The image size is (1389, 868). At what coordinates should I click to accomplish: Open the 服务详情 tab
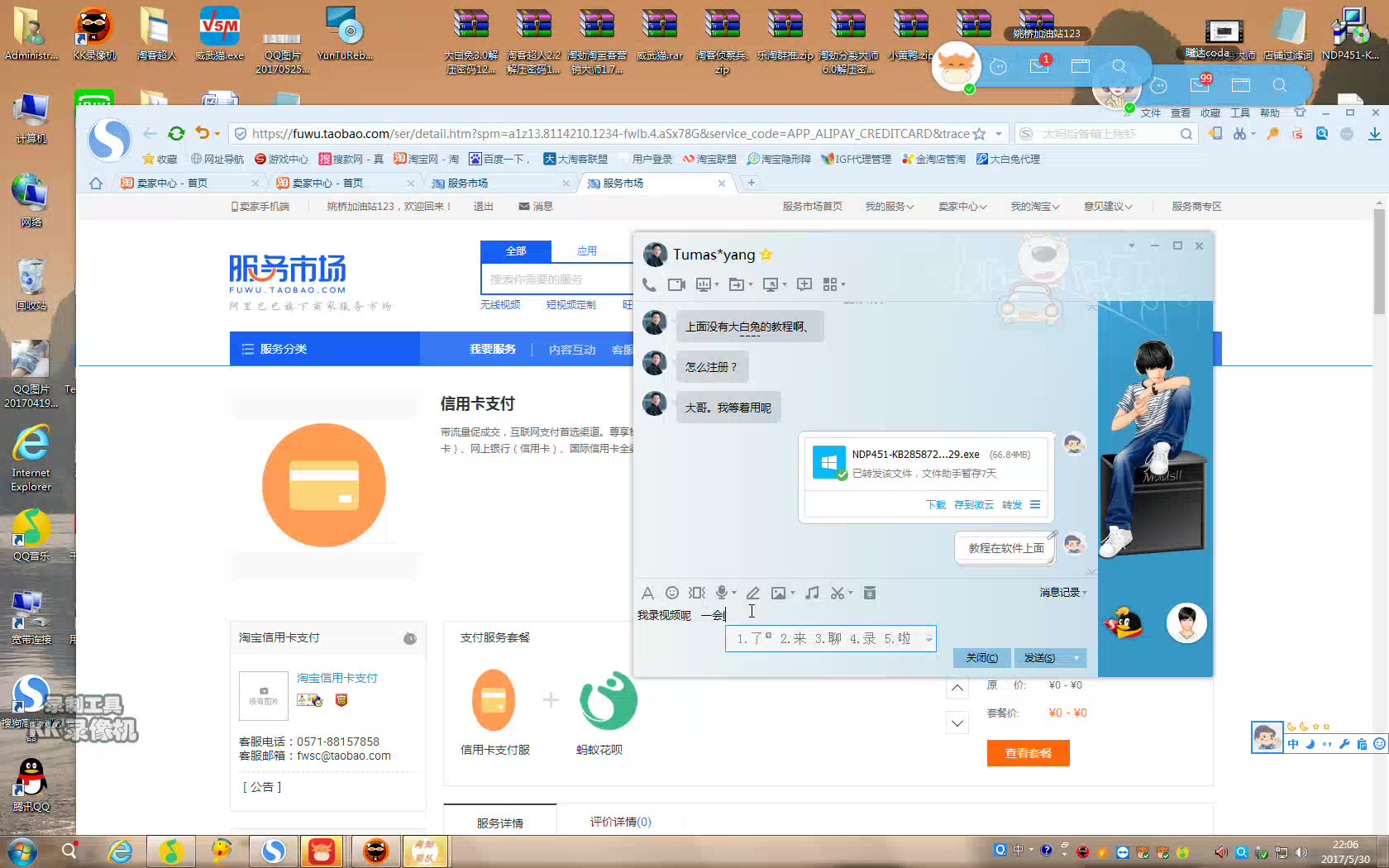click(500, 823)
